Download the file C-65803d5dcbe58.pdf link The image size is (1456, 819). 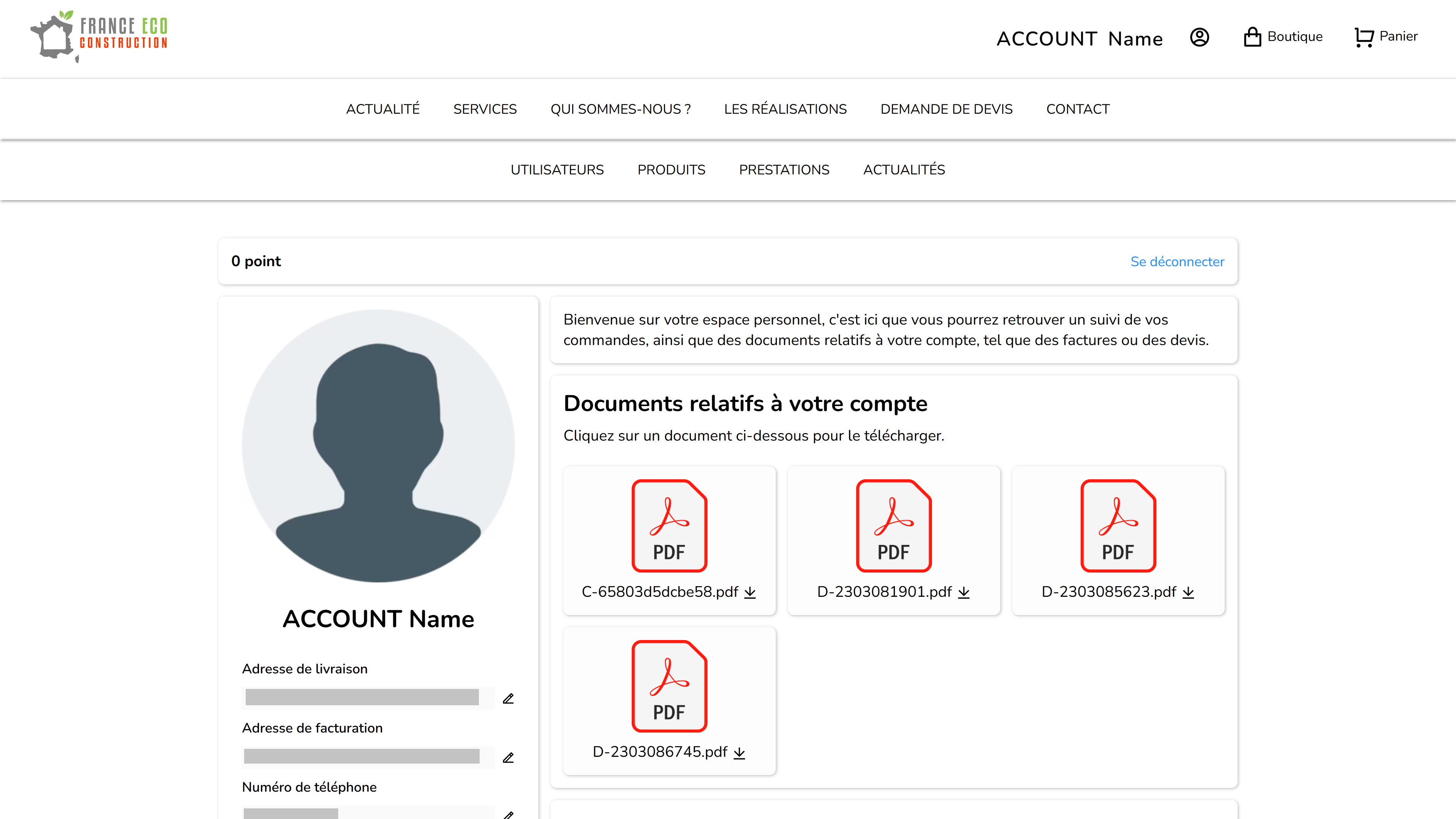click(x=660, y=592)
